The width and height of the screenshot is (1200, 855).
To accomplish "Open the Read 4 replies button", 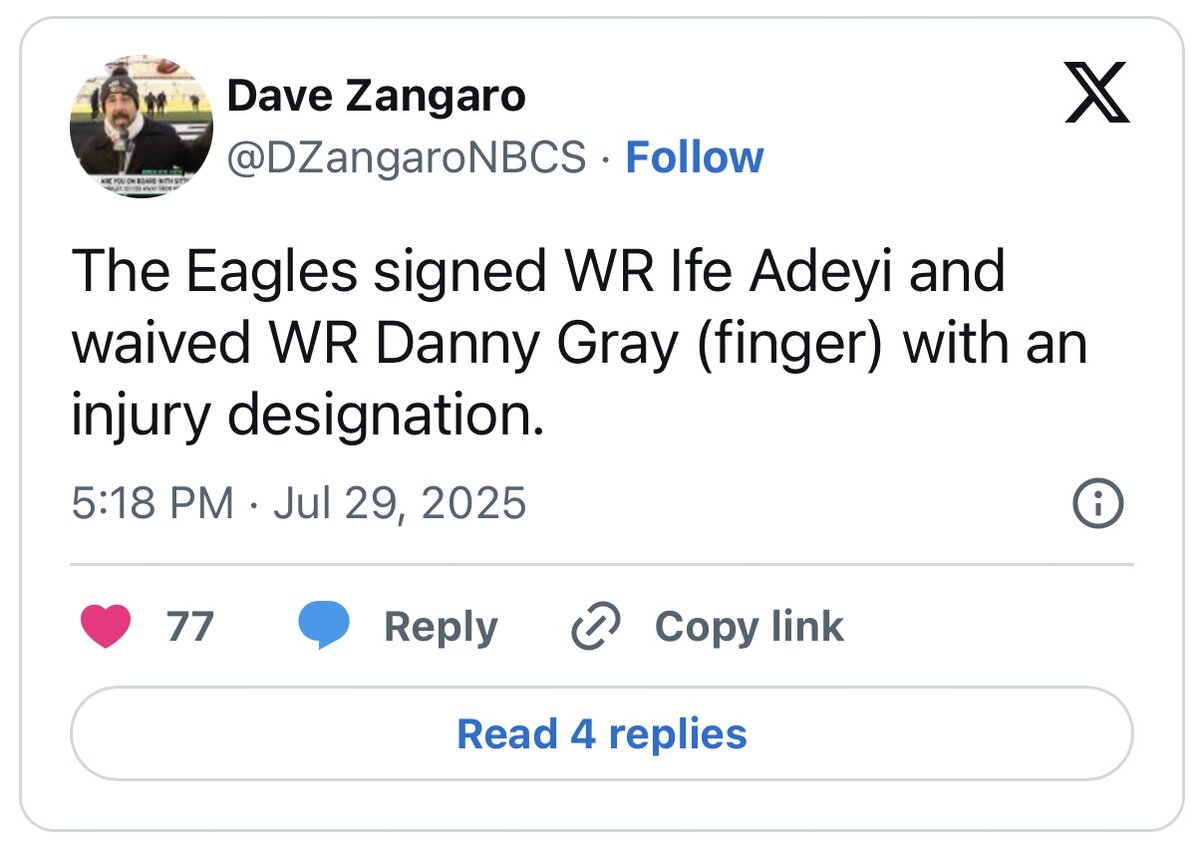I will pos(601,733).
